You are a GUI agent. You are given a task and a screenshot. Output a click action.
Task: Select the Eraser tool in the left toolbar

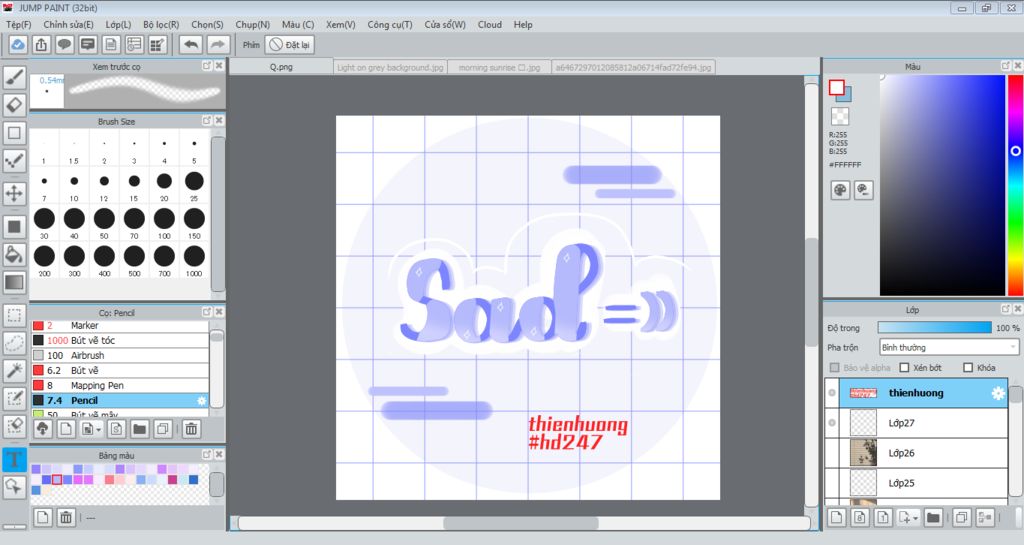coord(14,105)
